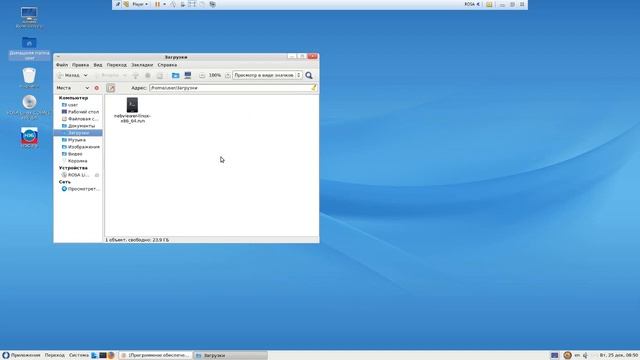This screenshot has height=360, width=640.
Task: Launch the terminal panel launcher
Action: click(x=103, y=356)
